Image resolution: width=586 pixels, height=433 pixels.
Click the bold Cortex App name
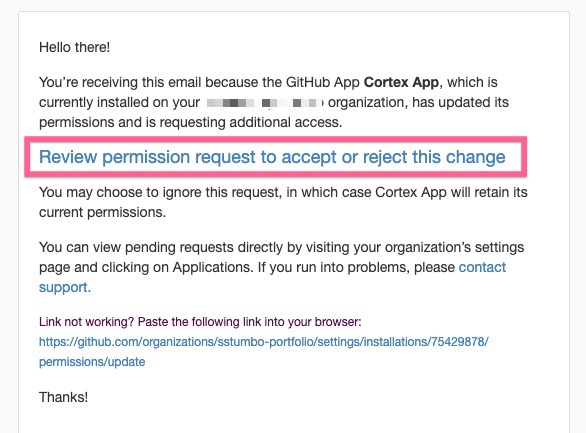tap(401, 82)
